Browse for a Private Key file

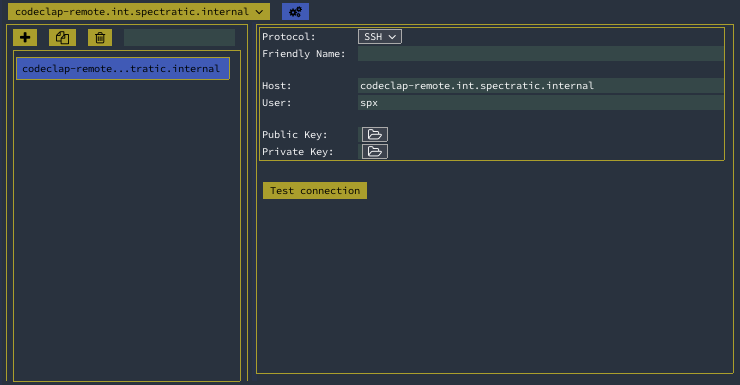pos(375,151)
